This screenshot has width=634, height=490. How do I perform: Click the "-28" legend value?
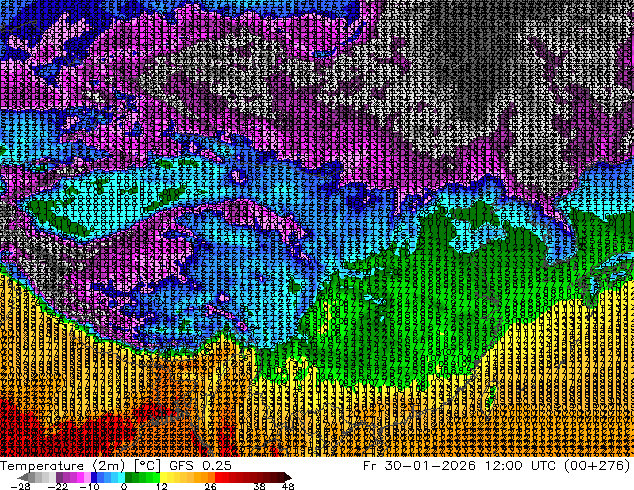tap(20, 486)
